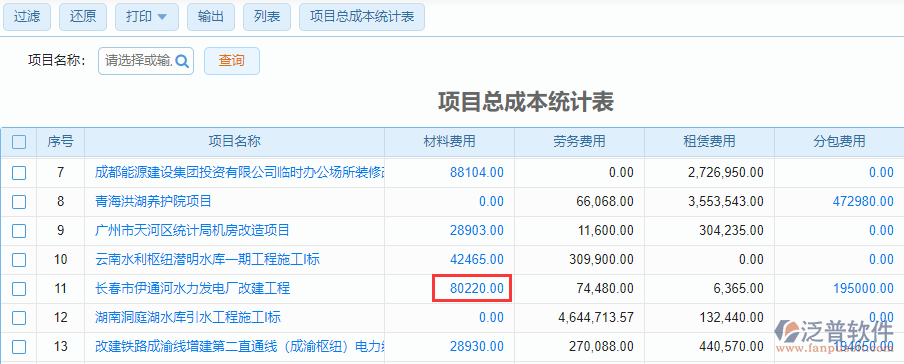The image size is (904, 364).
Task: Open the 改建铁路成渝线 project link
Action: click(240, 347)
